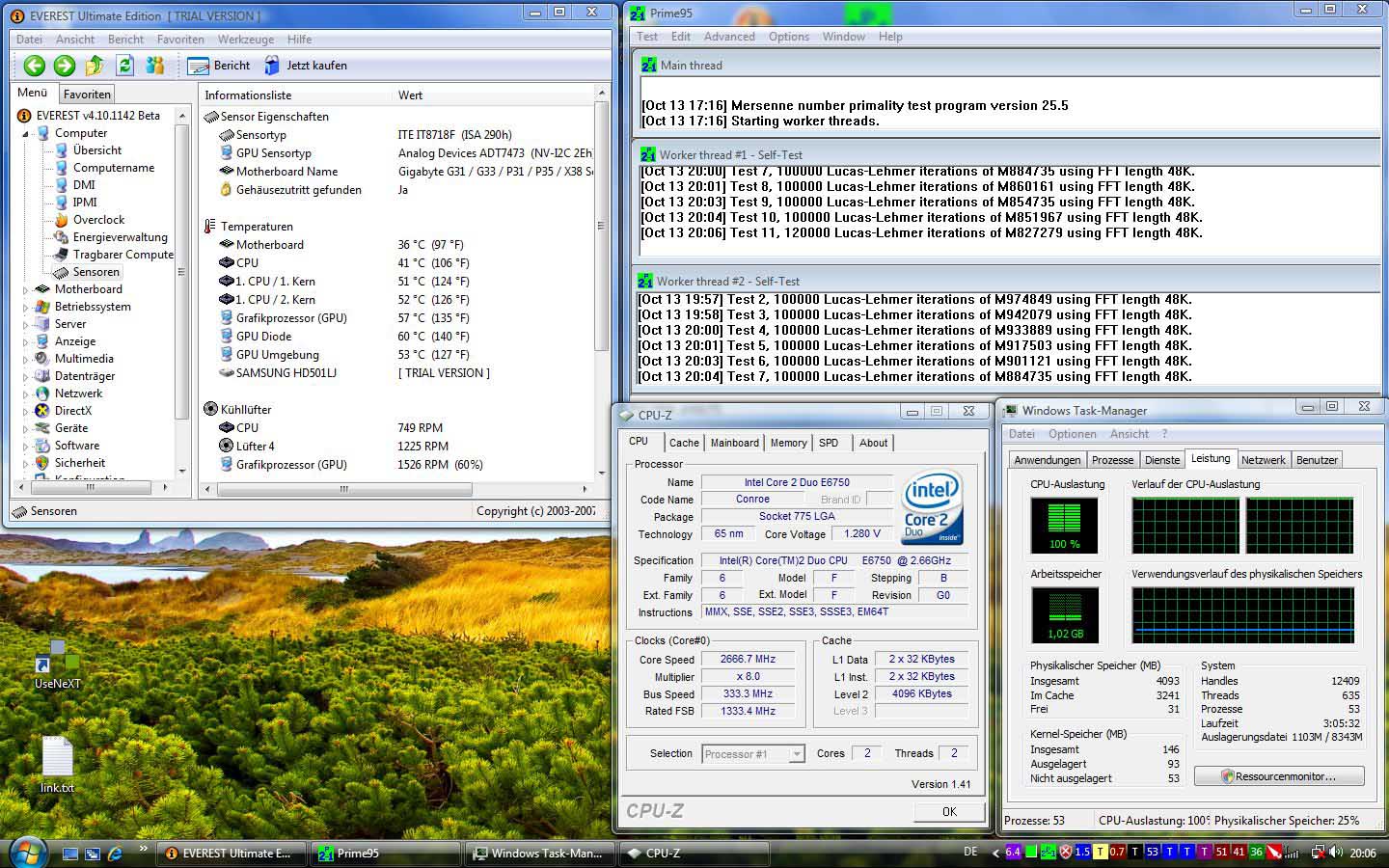The width and height of the screenshot is (1389, 868).
Task: Switch to the Favoriten tab in EVEREST
Action: [87, 95]
